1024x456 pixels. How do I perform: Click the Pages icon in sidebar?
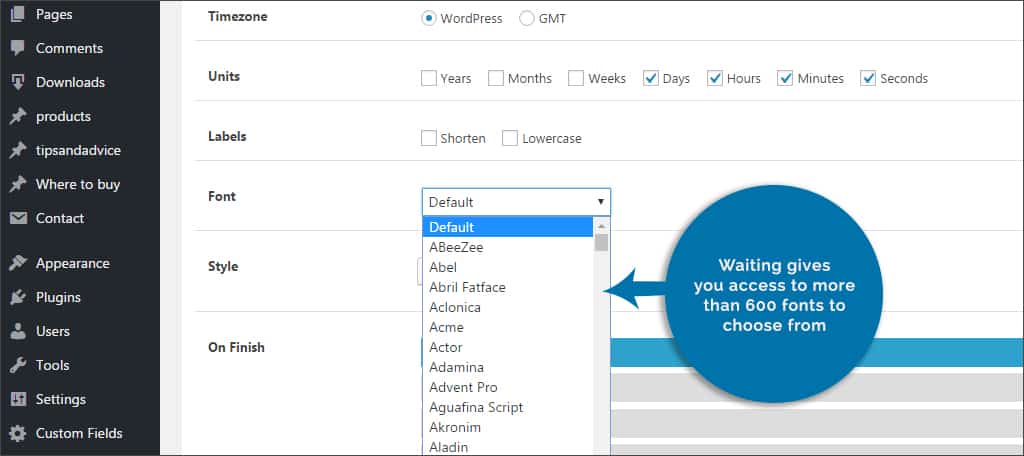coord(18,14)
